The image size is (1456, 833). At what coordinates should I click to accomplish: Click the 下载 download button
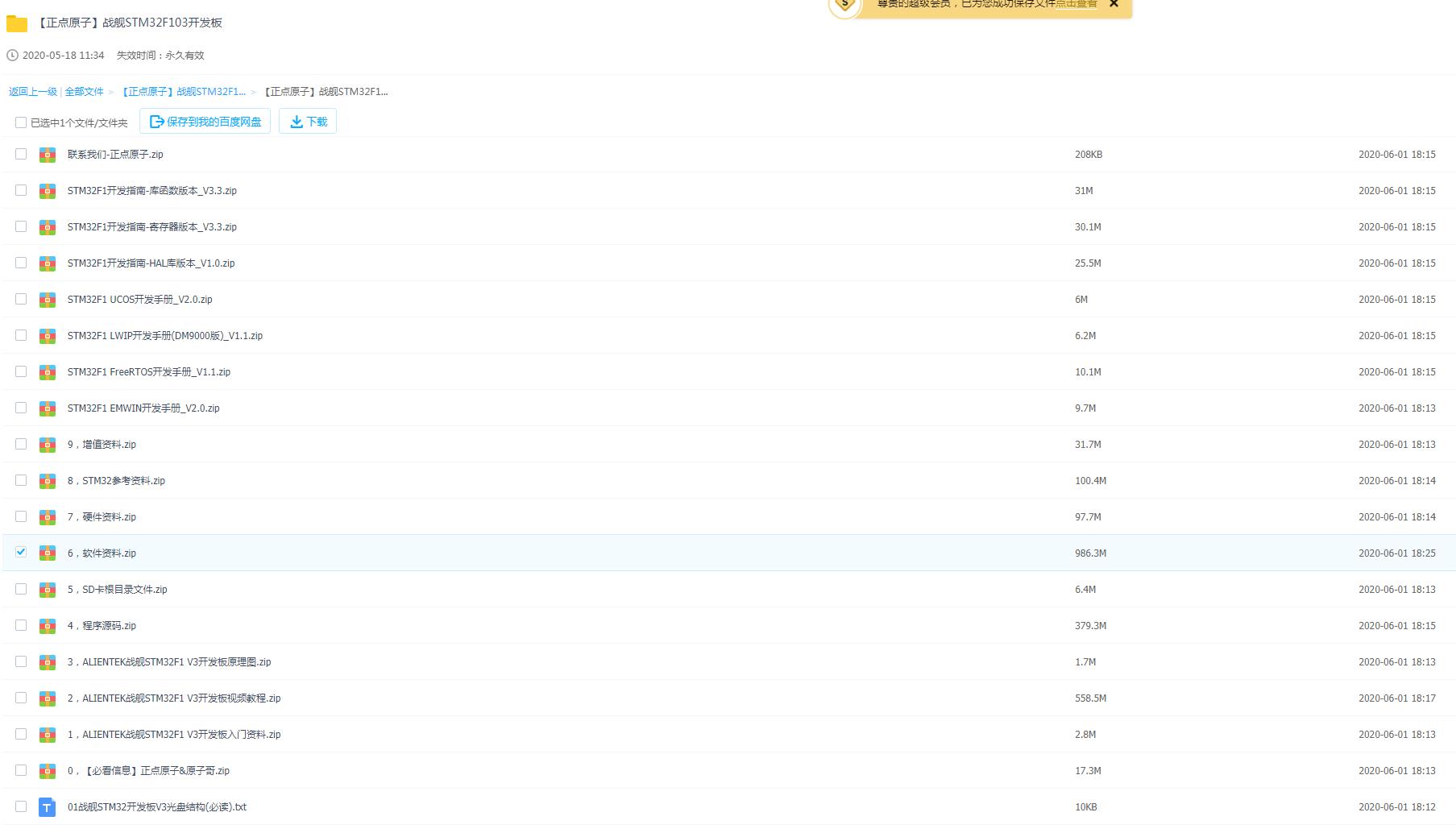[308, 122]
